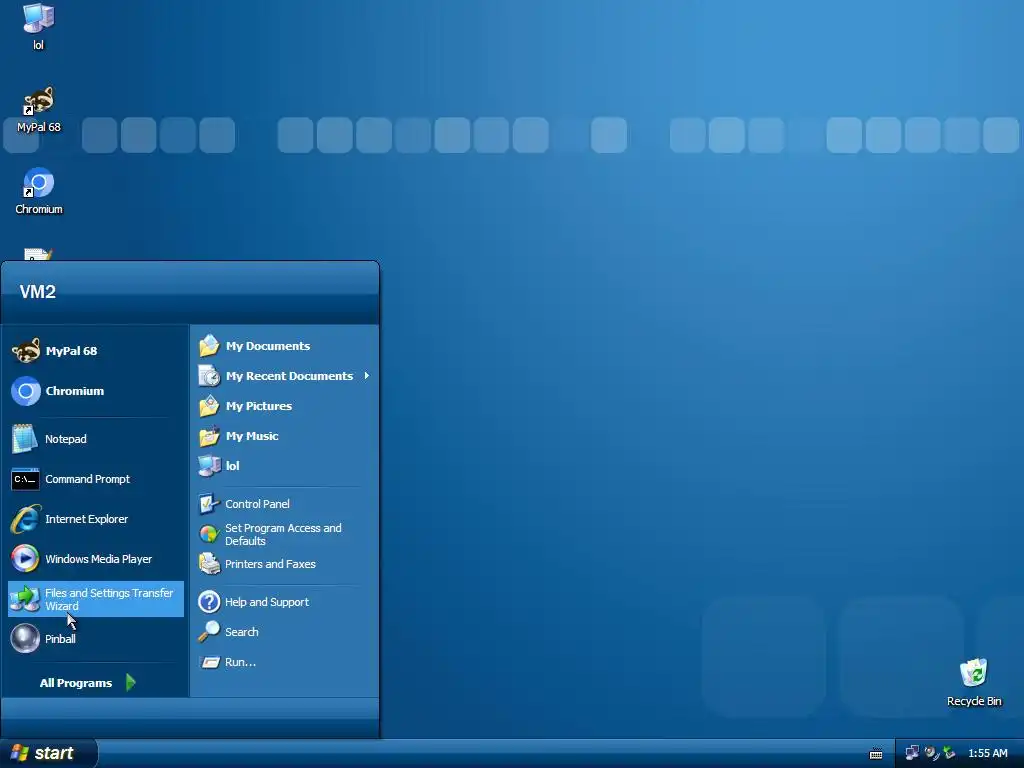Click the Command Prompt icon
Viewport: 1024px width, 768px height.
point(25,479)
